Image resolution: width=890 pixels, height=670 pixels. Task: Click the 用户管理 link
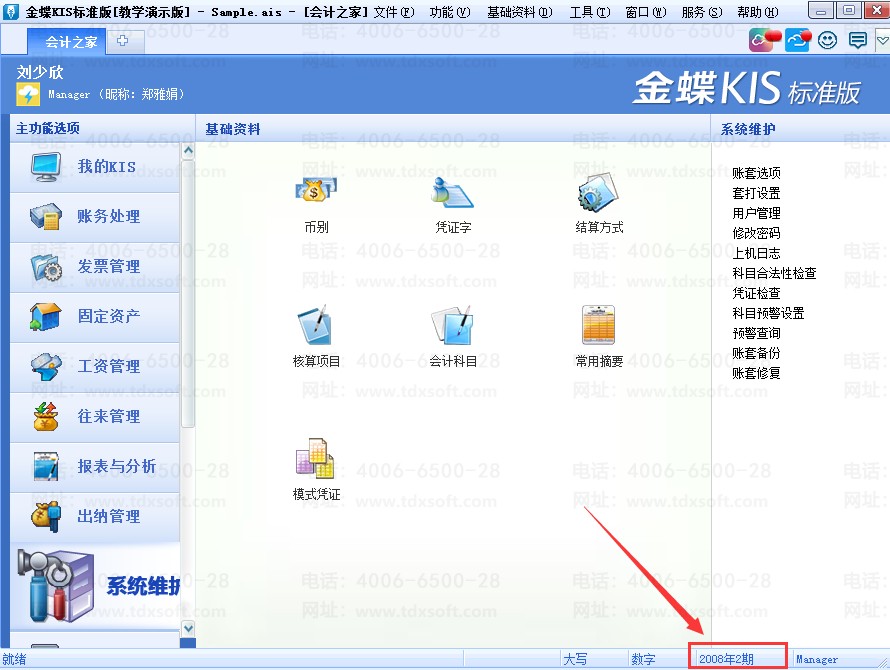click(x=756, y=213)
